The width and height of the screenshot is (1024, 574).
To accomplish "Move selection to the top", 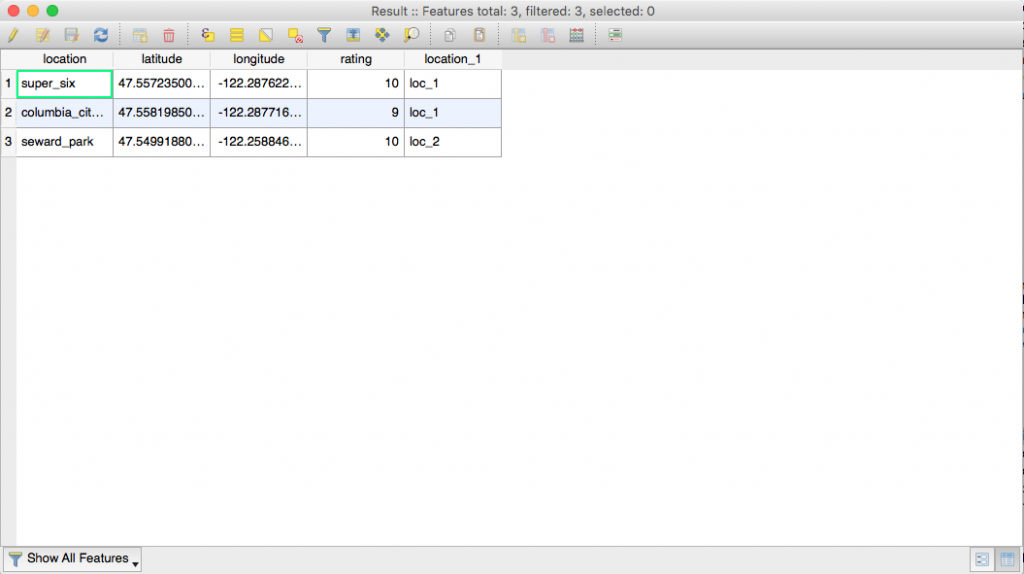I will point(353,35).
